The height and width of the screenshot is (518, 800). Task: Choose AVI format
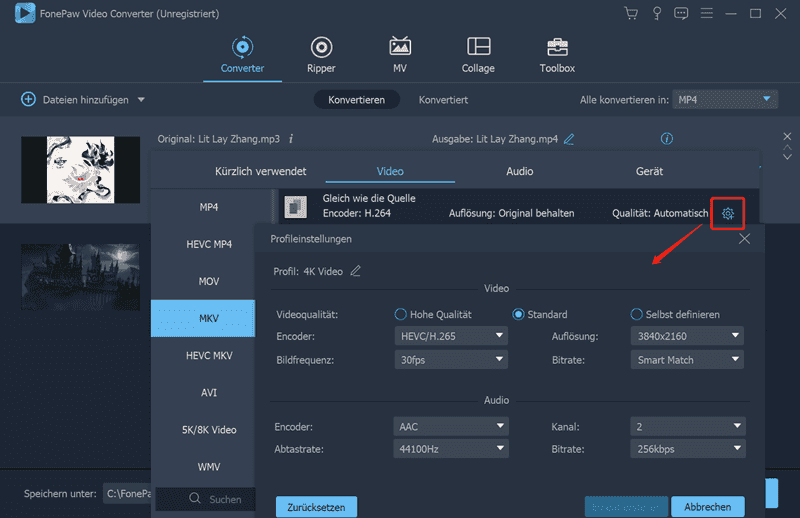209,392
